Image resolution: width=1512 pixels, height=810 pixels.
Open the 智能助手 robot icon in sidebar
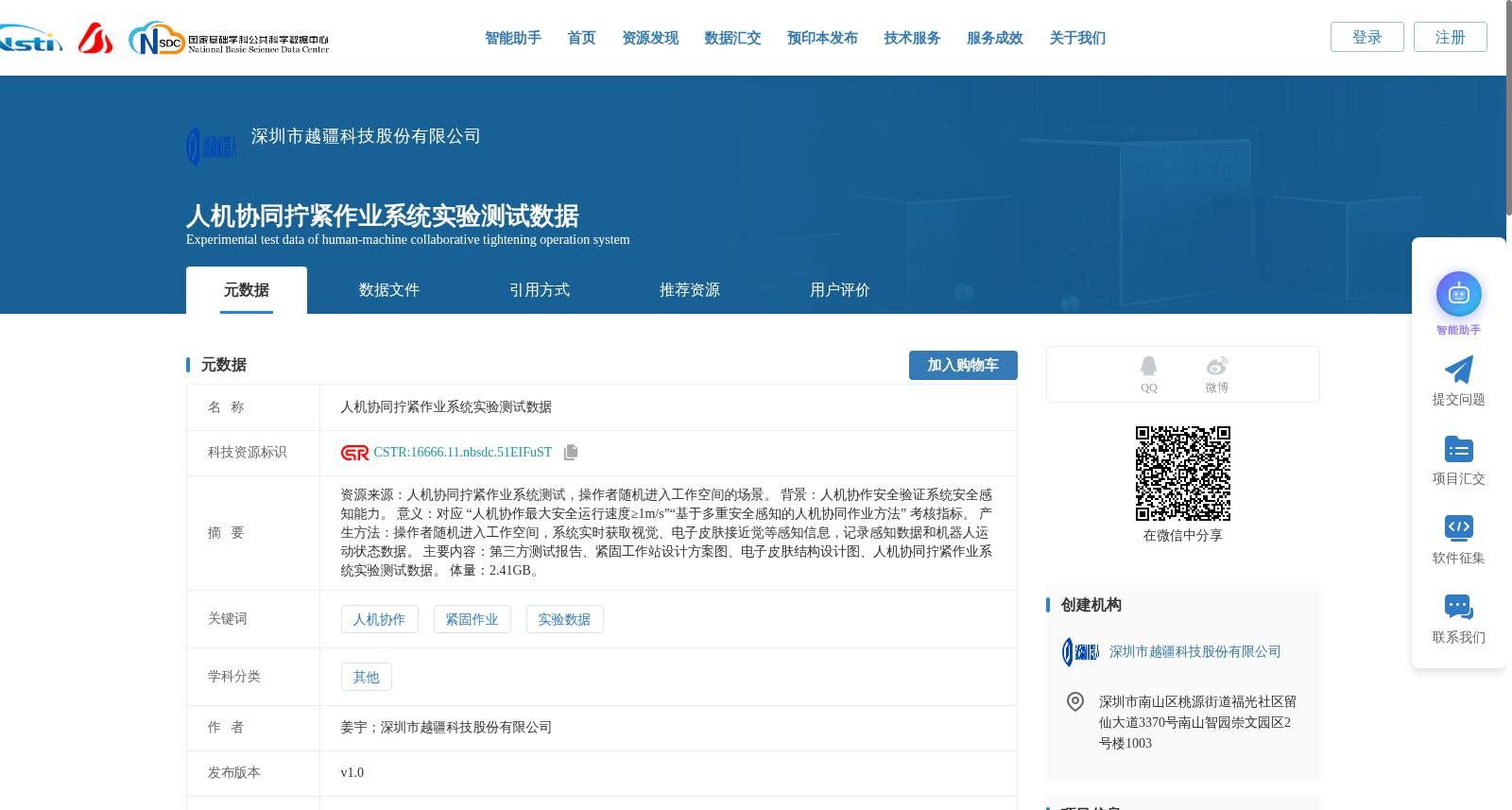point(1458,295)
